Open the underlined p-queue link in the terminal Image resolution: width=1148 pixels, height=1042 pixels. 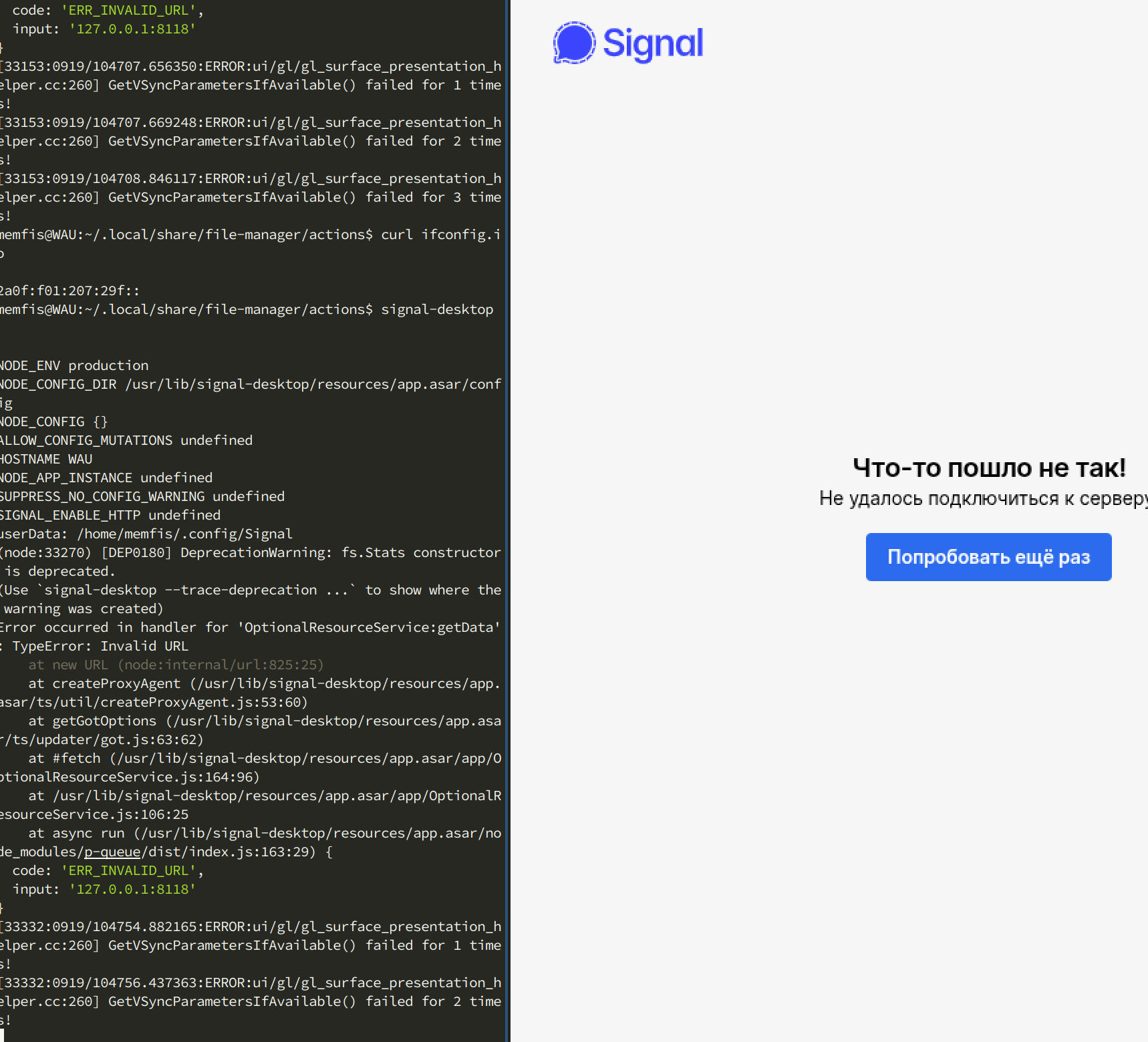[x=112, y=852]
